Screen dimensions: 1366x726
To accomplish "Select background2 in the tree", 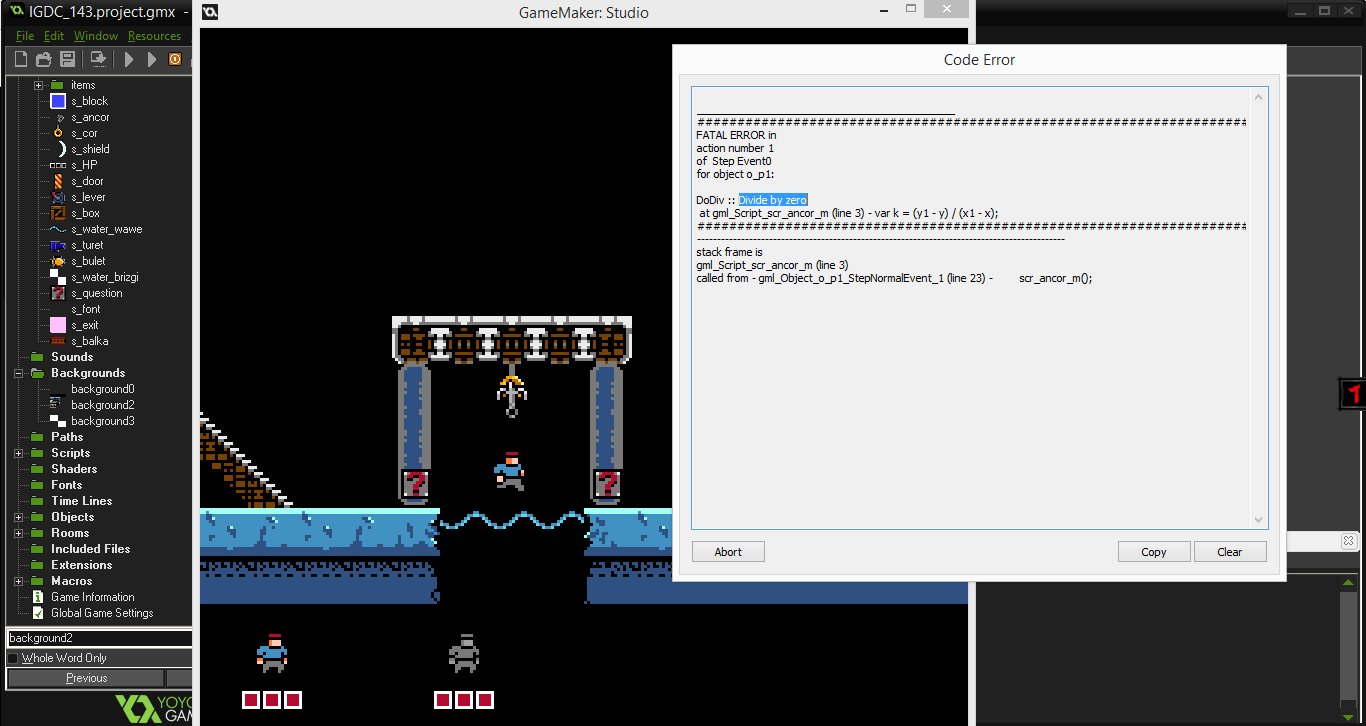I will point(102,405).
